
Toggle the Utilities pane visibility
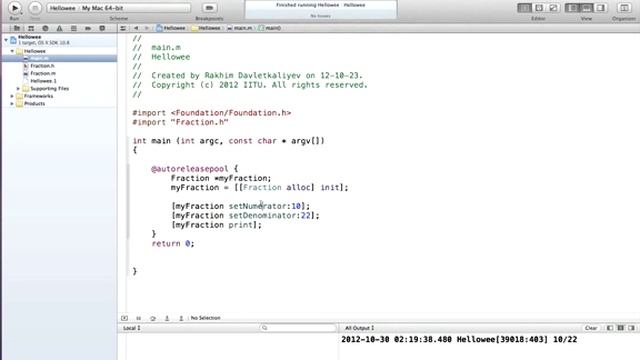coord(601,8)
